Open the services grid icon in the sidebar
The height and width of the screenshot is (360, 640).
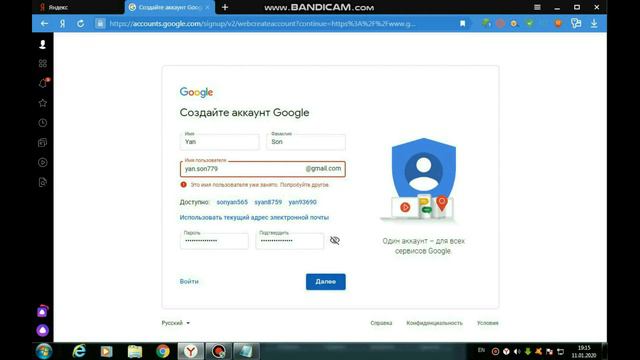point(42,64)
